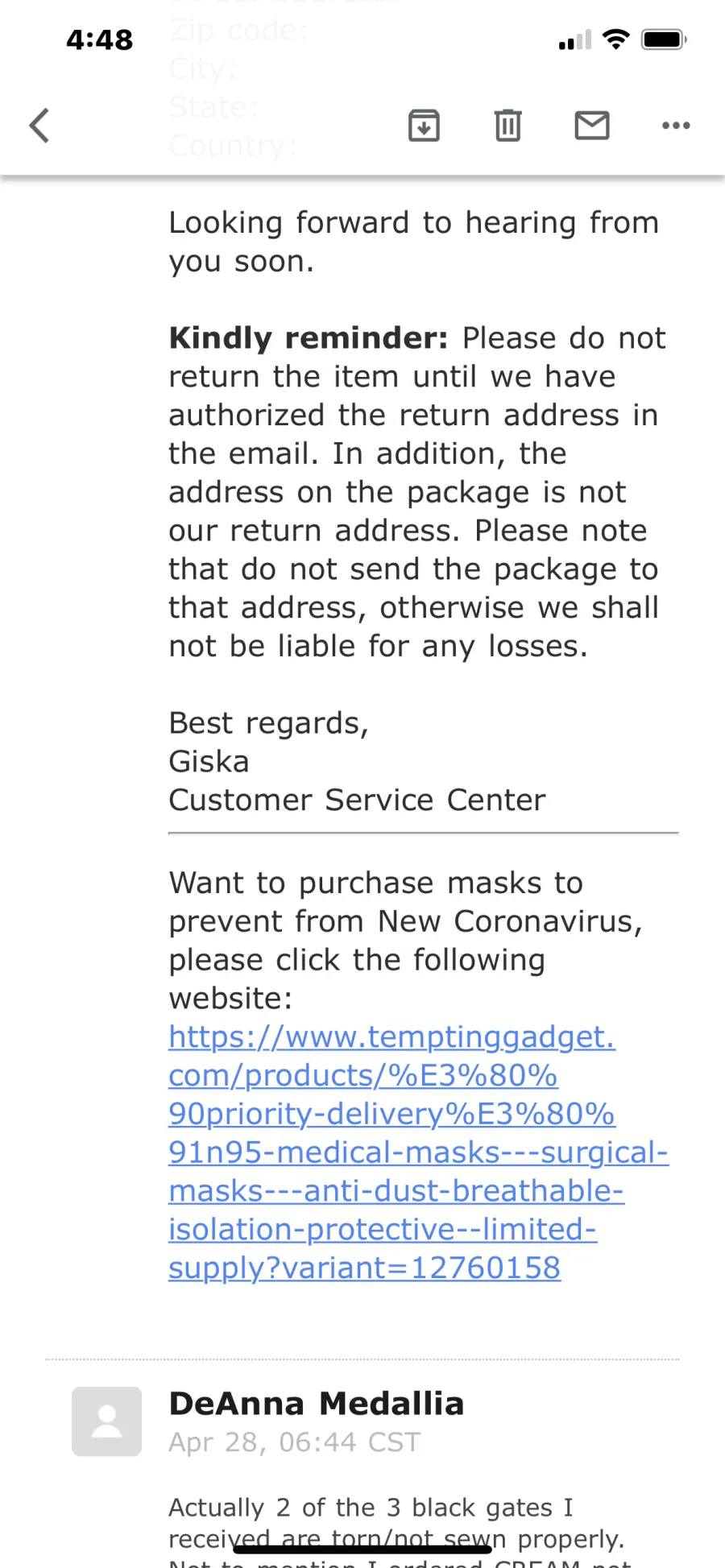Delete the email using the trash icon
Image resolution: width=725 pixels, height=1568 pixels.
click(507, 126)
